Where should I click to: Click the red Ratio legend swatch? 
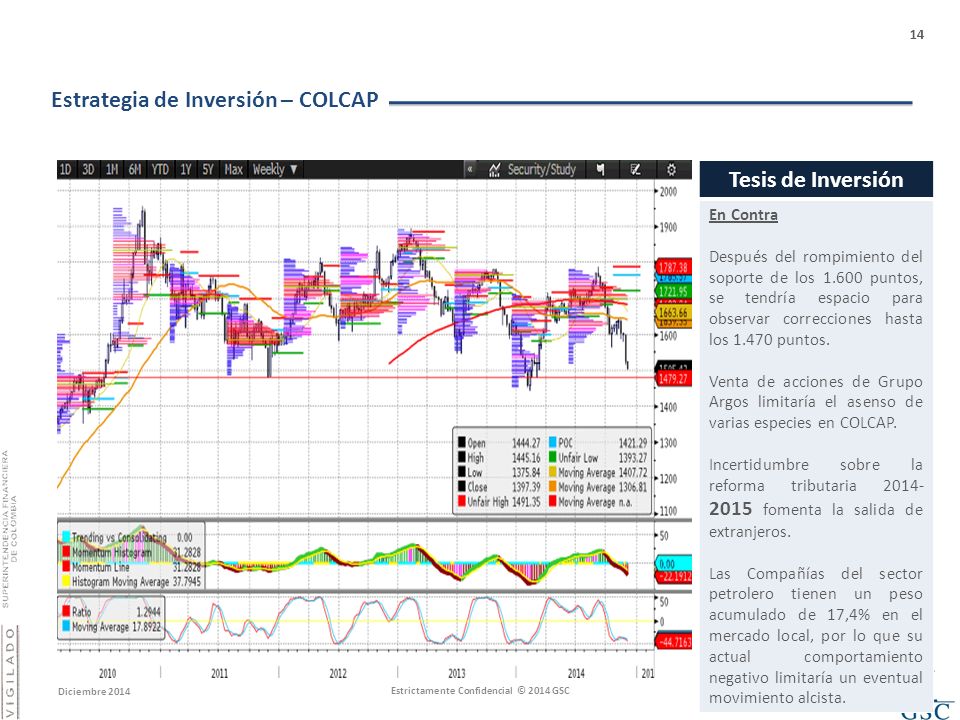pyautogui.click(x=66, y=611)
